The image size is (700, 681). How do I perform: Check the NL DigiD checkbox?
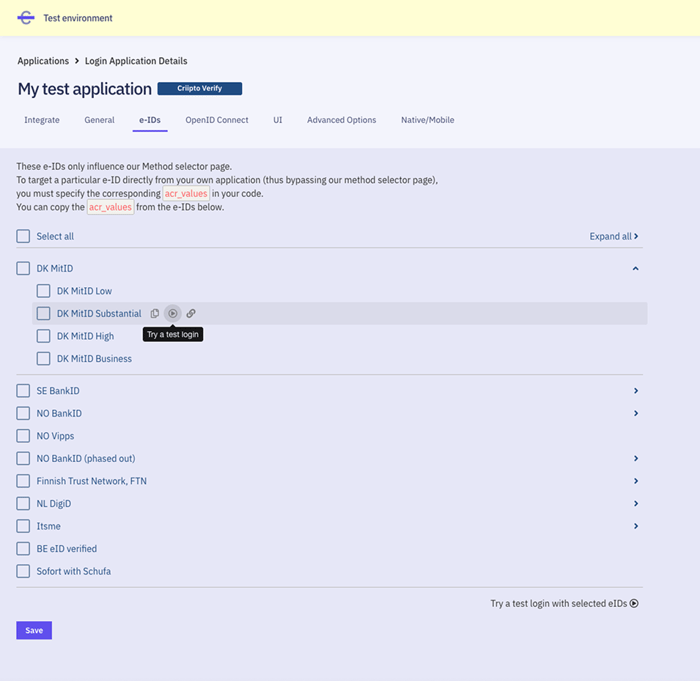(x=23, y=503)
